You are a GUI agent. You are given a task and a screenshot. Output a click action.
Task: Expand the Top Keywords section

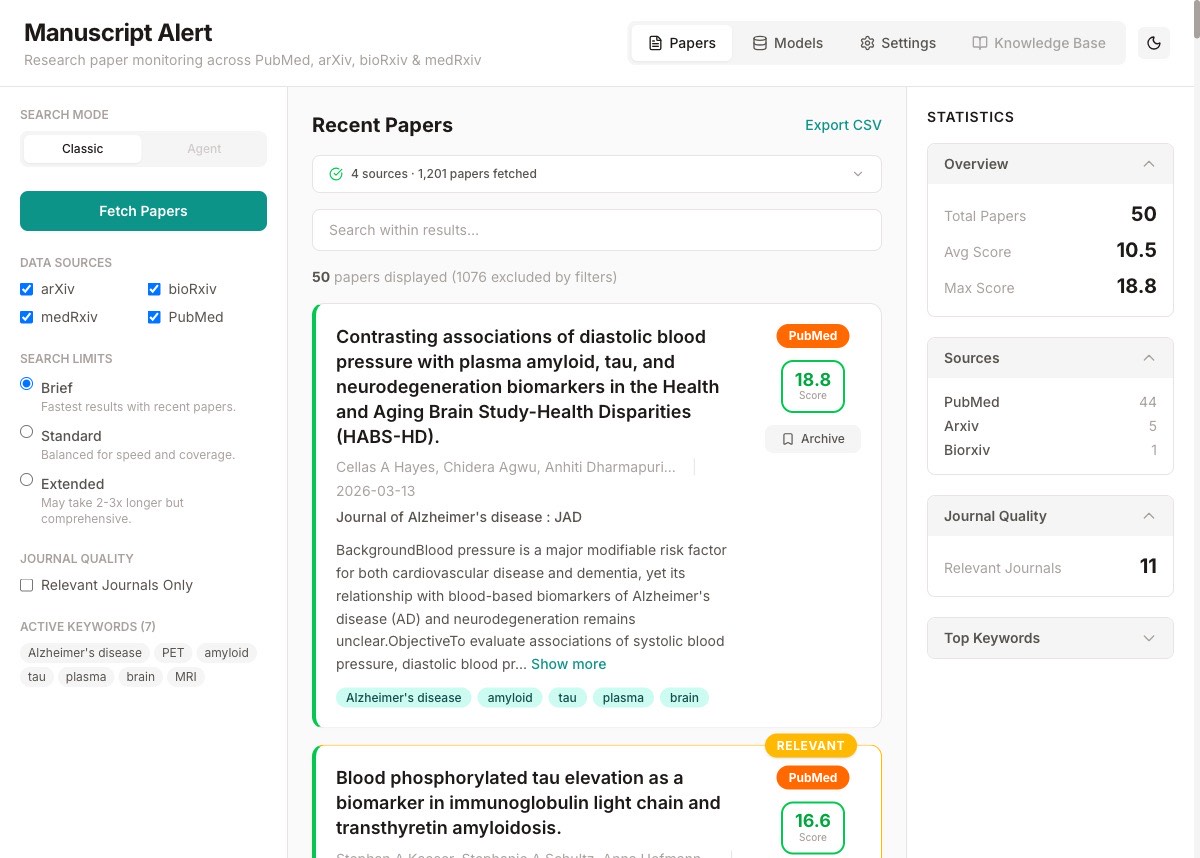click(1149, 638)
